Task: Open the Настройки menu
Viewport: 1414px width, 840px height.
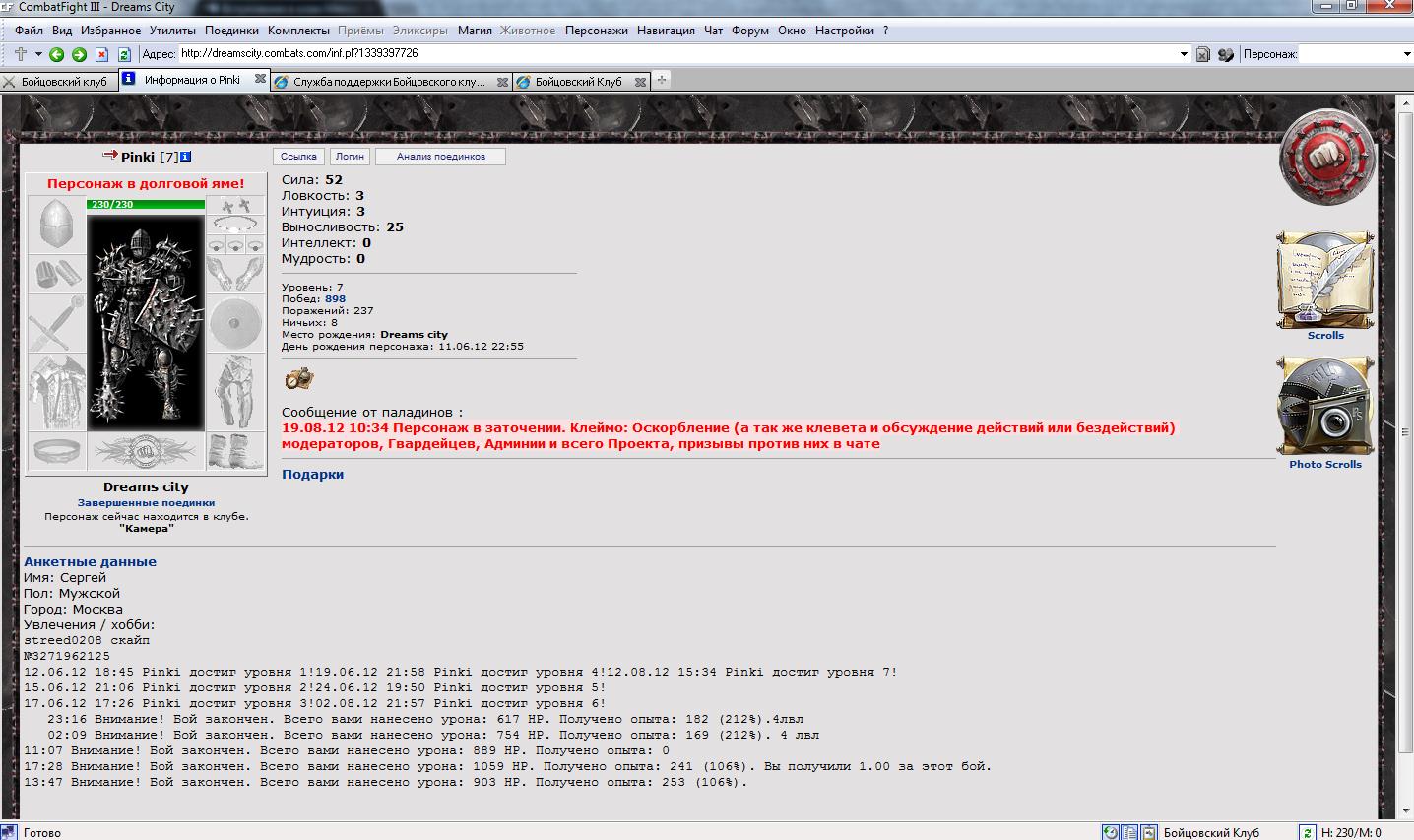Action: point(845,31)
